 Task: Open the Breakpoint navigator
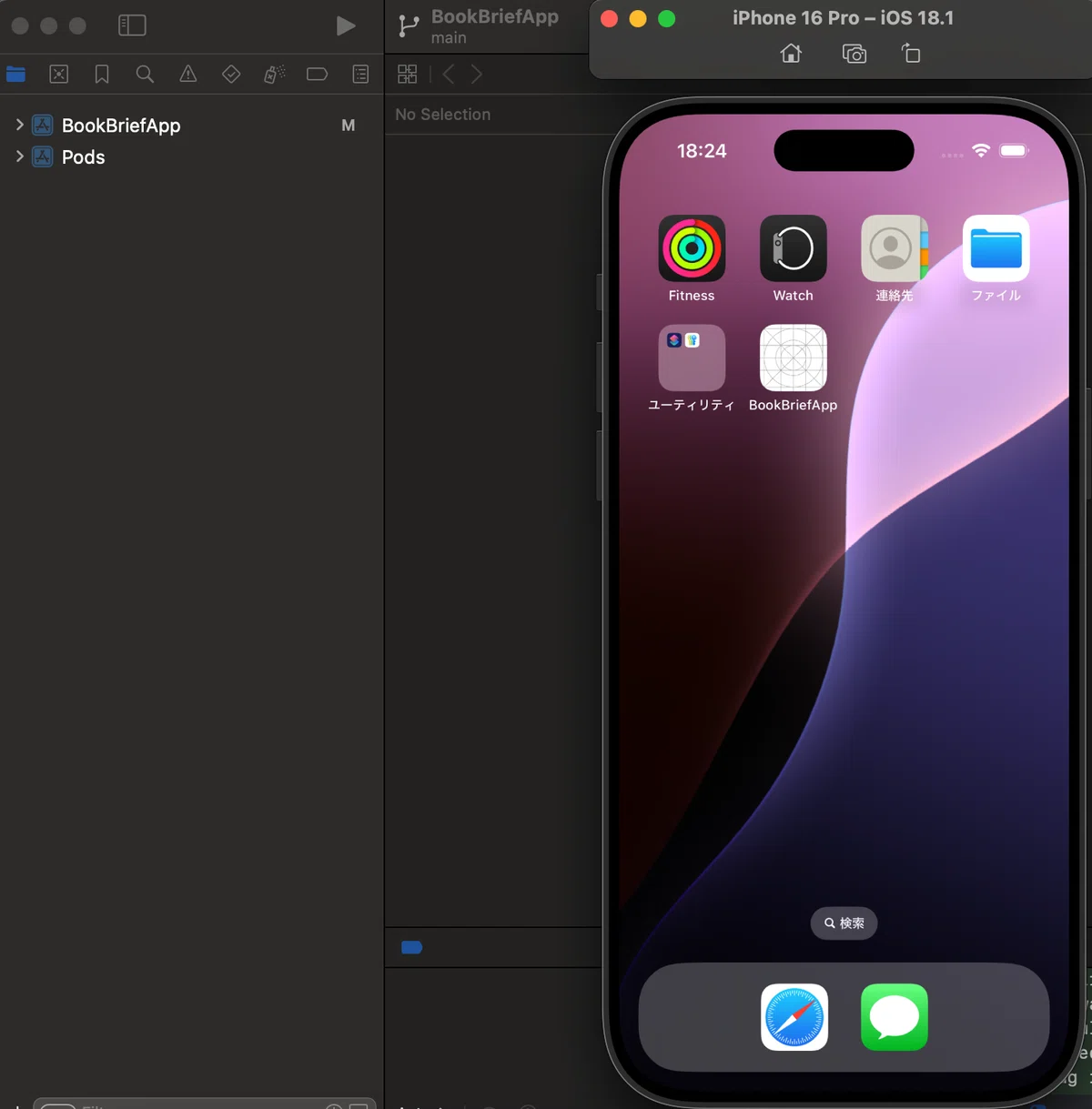pos(317,75)
